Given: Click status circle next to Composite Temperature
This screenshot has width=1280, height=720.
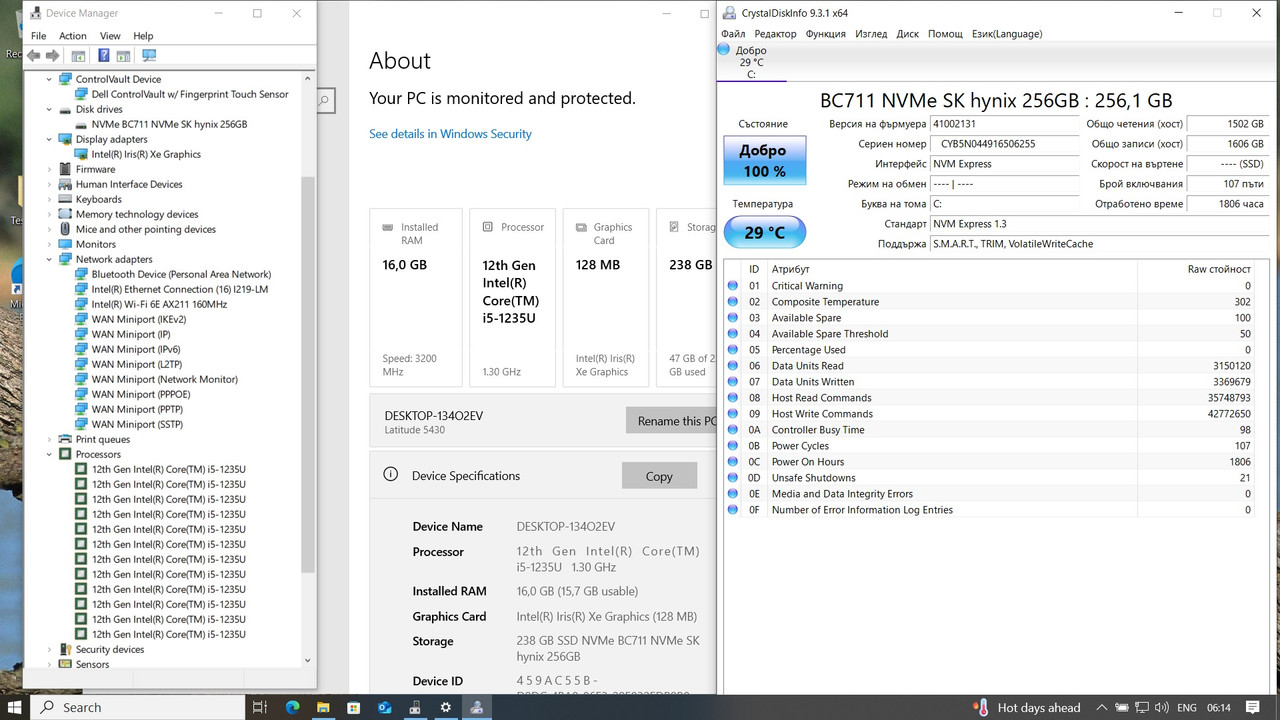Looking at the screenshot, I should point(733,302).
